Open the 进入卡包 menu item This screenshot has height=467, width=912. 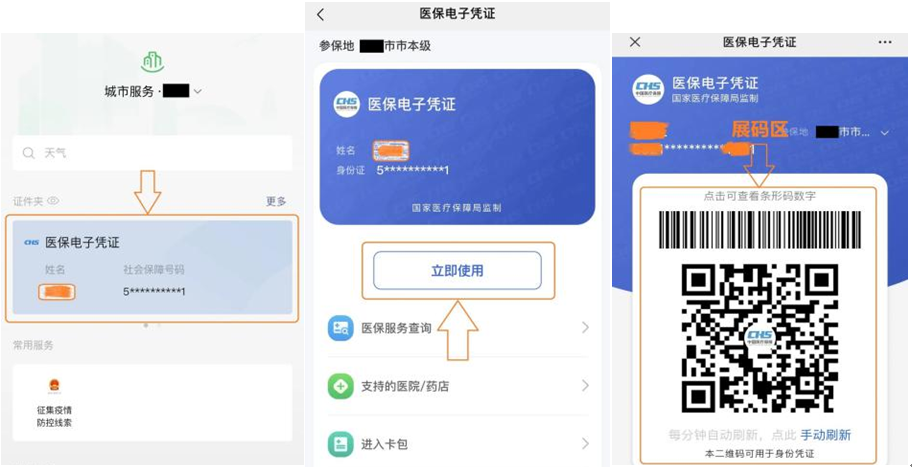click(458, 444)
